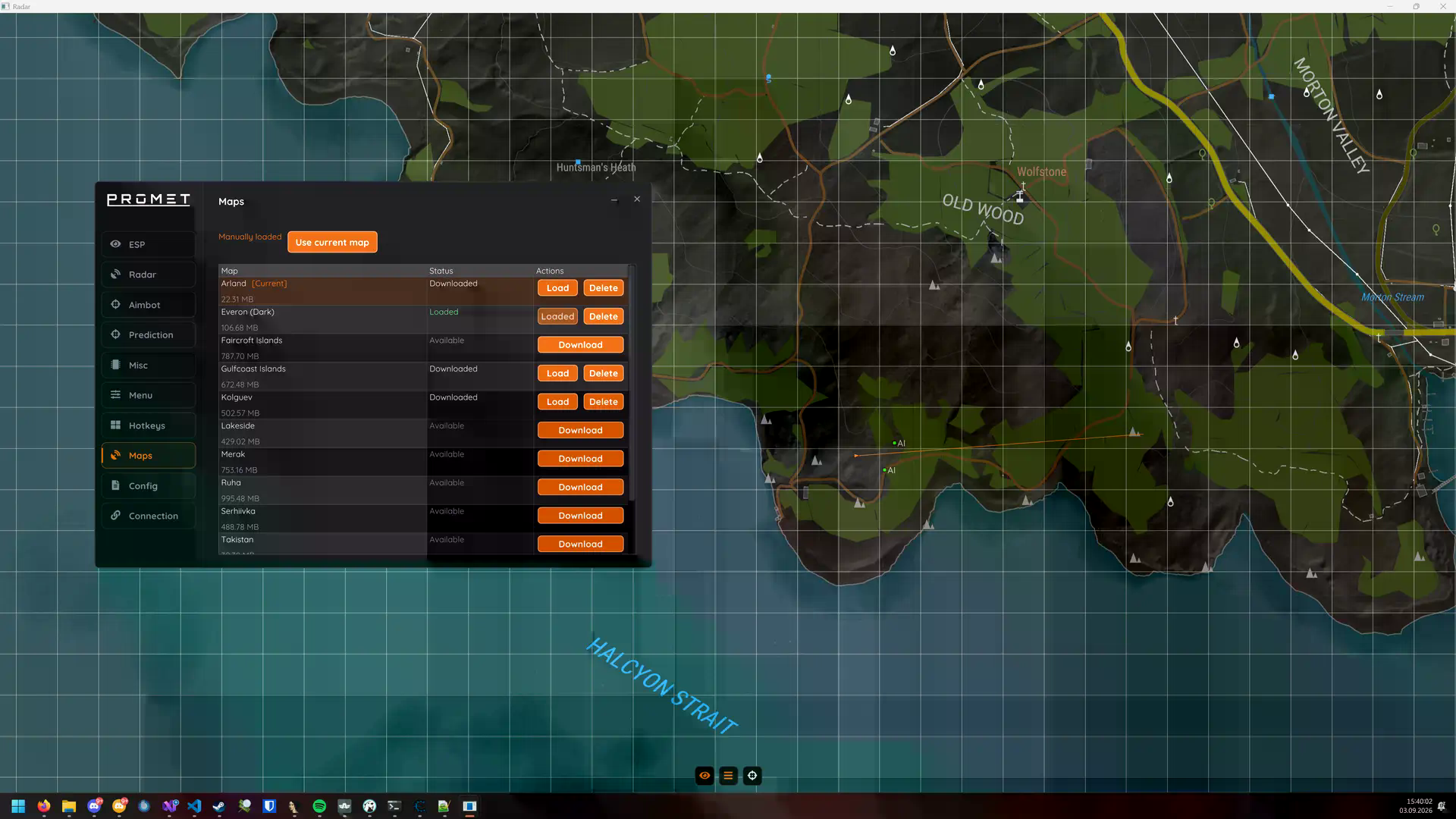Open the hamburger menu icon on radar toolbar
Screen dimensions: 1456x819
coord(728,775)
